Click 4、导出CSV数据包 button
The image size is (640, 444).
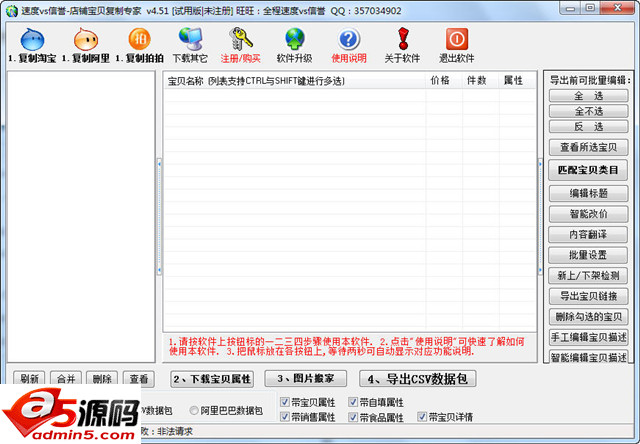click(418, 379)
